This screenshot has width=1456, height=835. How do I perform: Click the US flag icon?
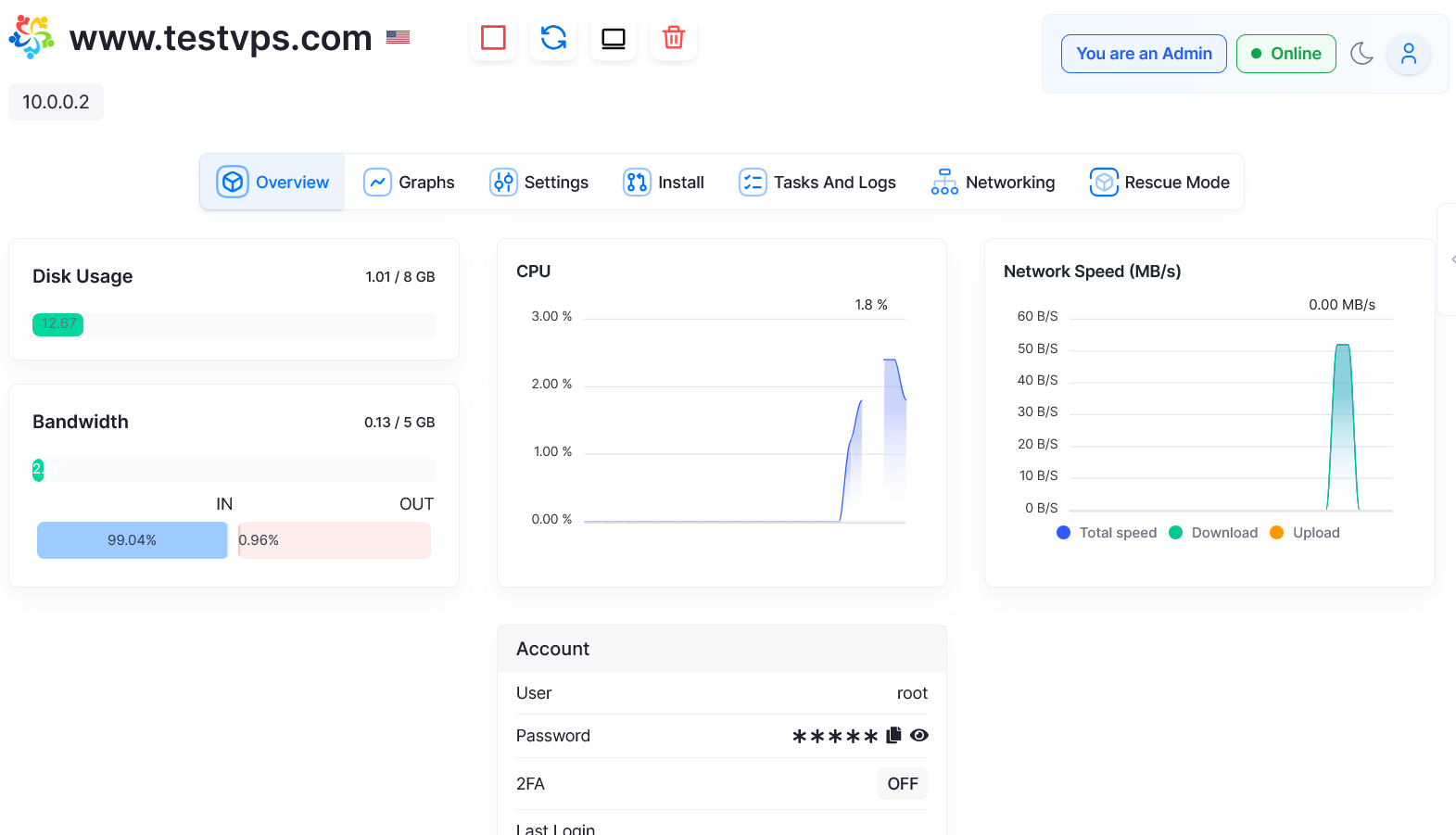click(x=398, y=37)
